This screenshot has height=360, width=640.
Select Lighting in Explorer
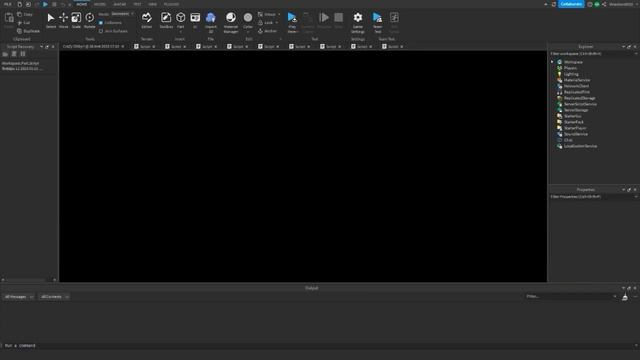(x=571, y=74)
